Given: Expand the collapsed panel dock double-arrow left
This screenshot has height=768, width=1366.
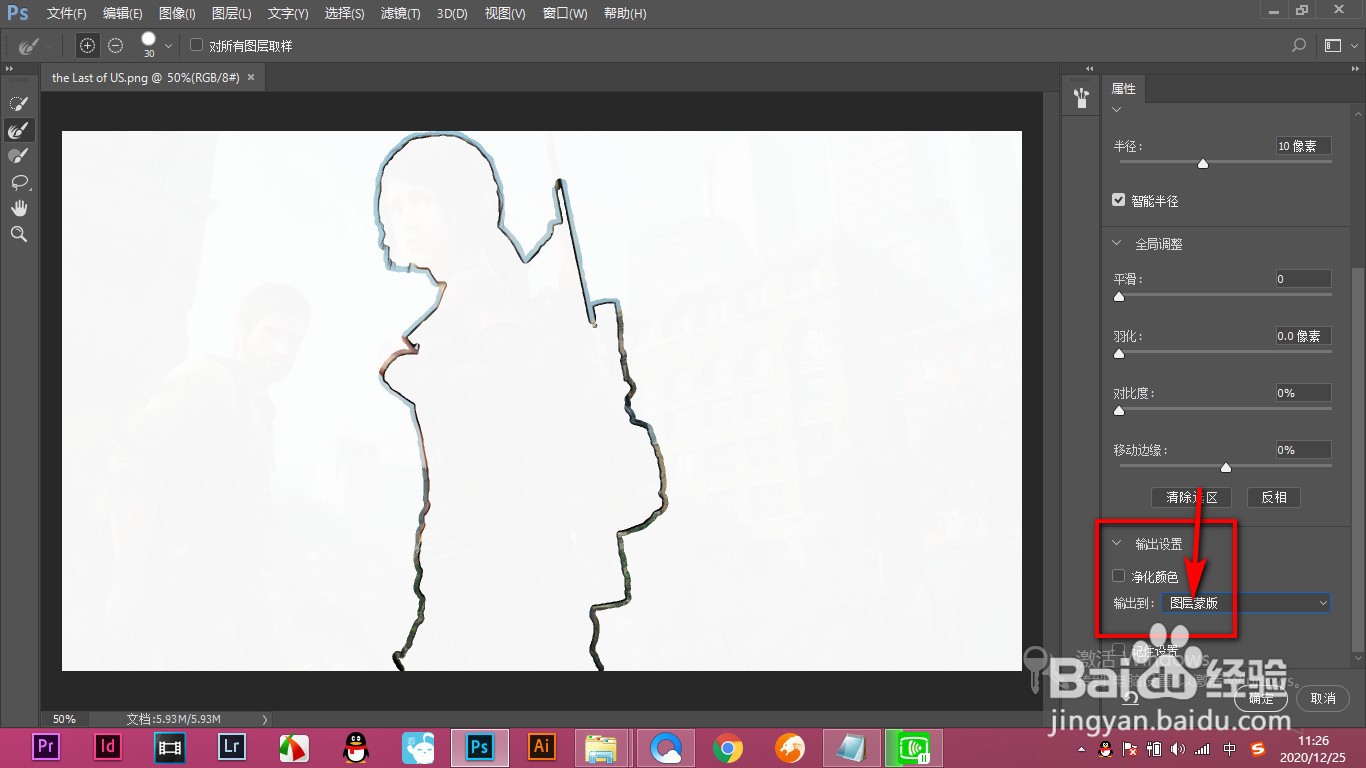Looking at the screenshot, I should 1091,68.
